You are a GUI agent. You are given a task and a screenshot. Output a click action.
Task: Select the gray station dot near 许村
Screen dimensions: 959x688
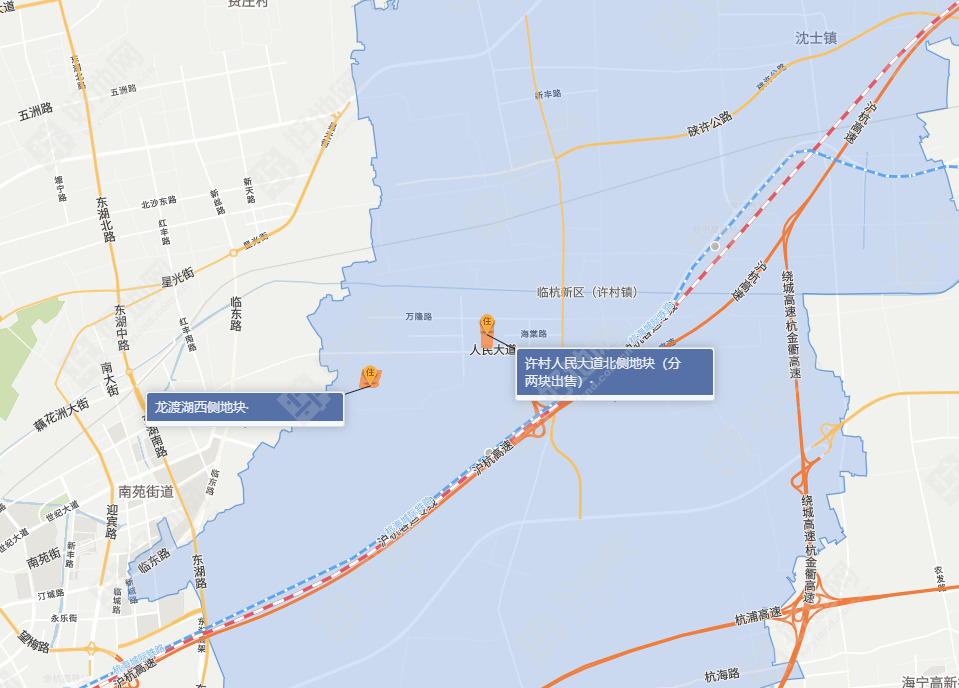tap(715, 246)
